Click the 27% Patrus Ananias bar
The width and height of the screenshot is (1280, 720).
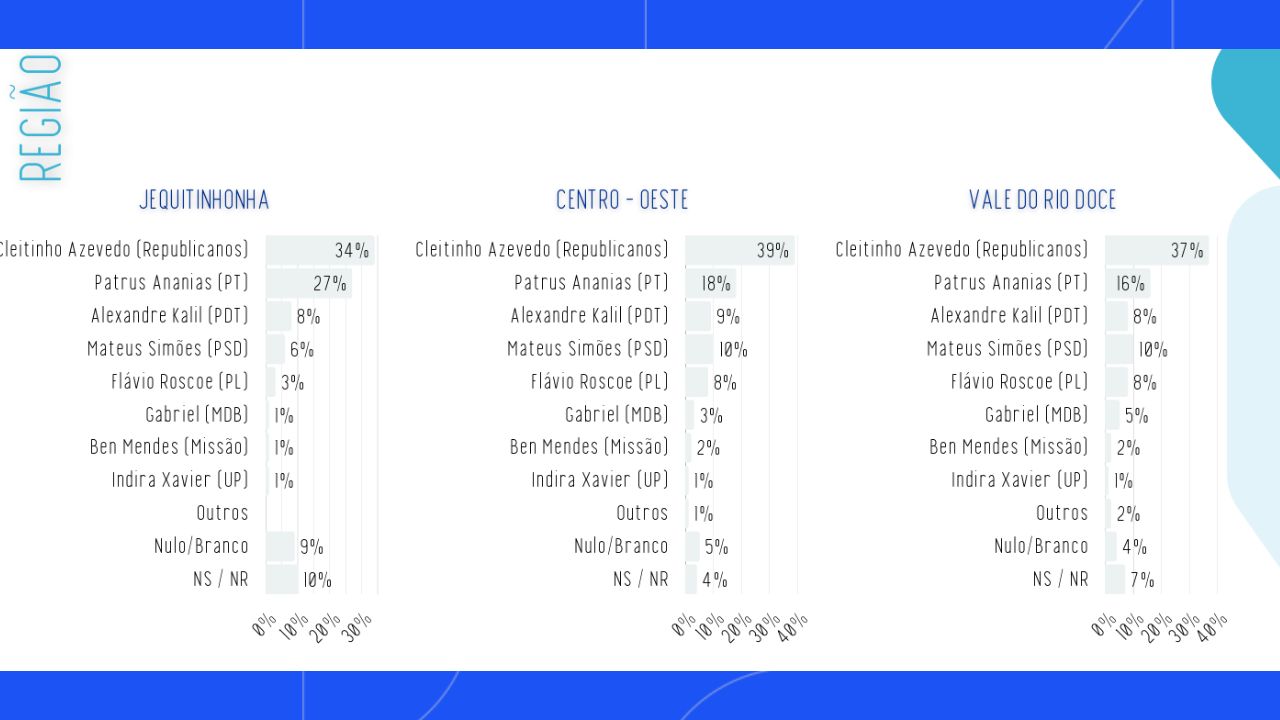309,283
